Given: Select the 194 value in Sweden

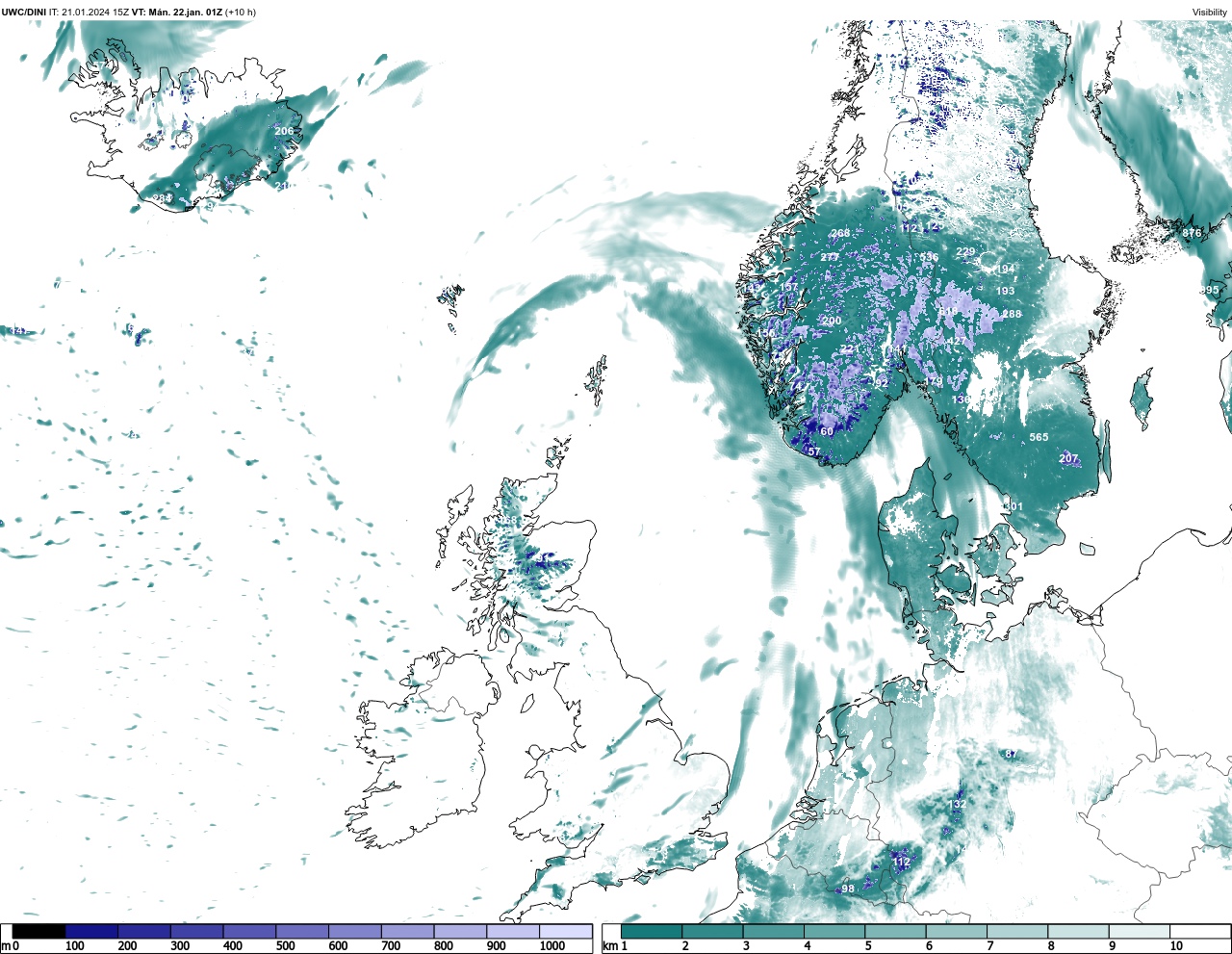Looking at the screenshot, I should click(x=1006, y=270).
